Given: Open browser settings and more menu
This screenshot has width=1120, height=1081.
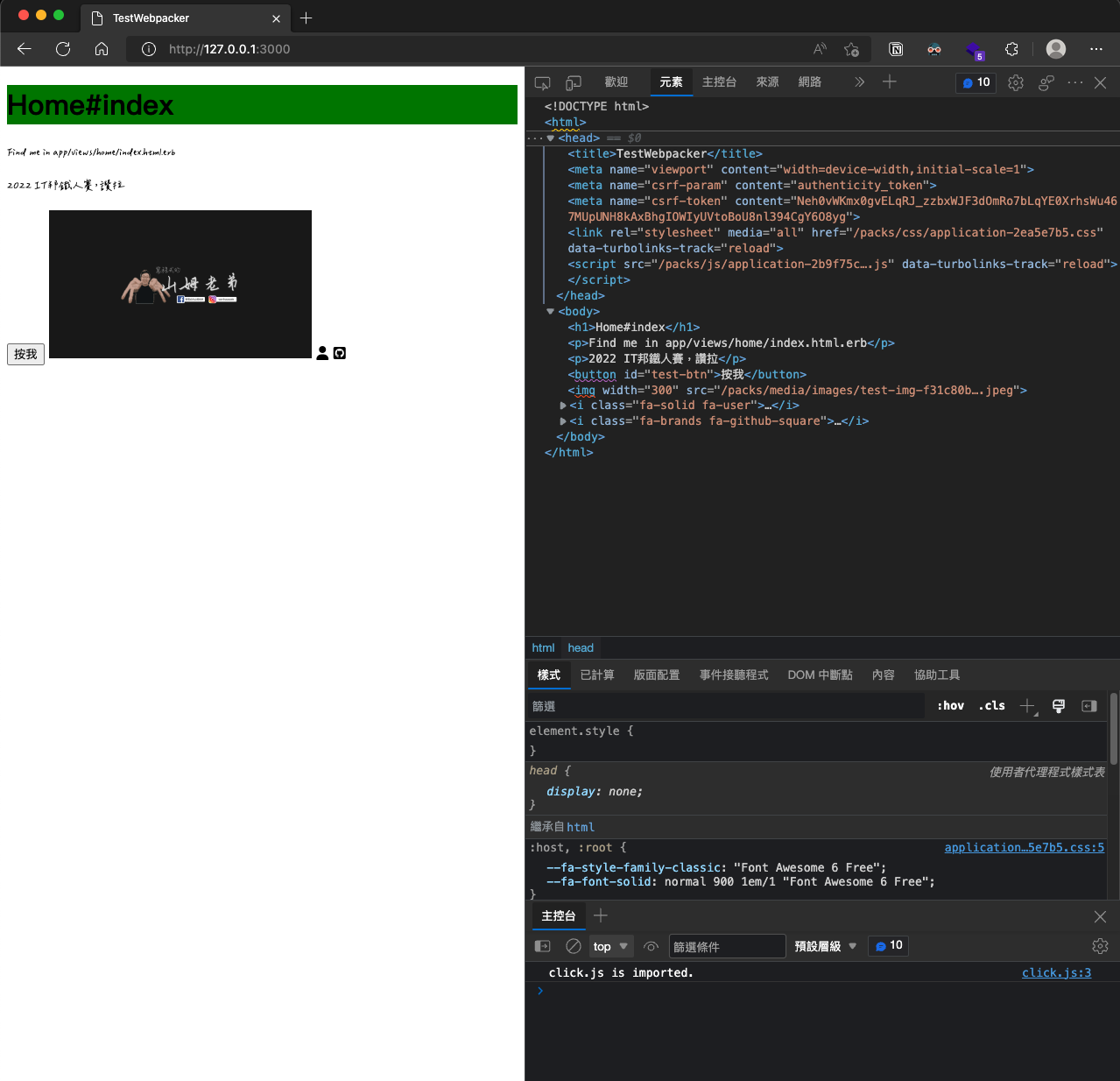Looking at the screenshot, I should point(1096,49).
